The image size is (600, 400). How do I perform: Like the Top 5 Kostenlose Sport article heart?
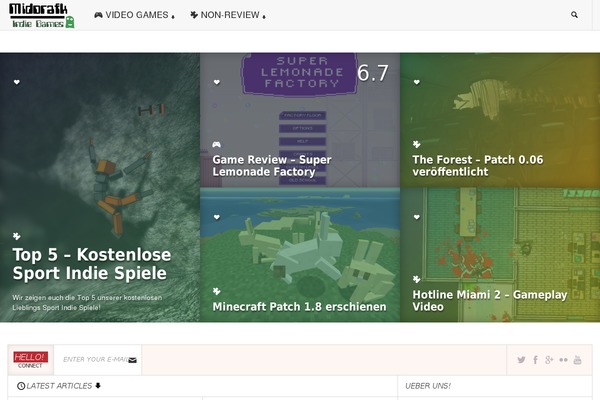[17, 82]
